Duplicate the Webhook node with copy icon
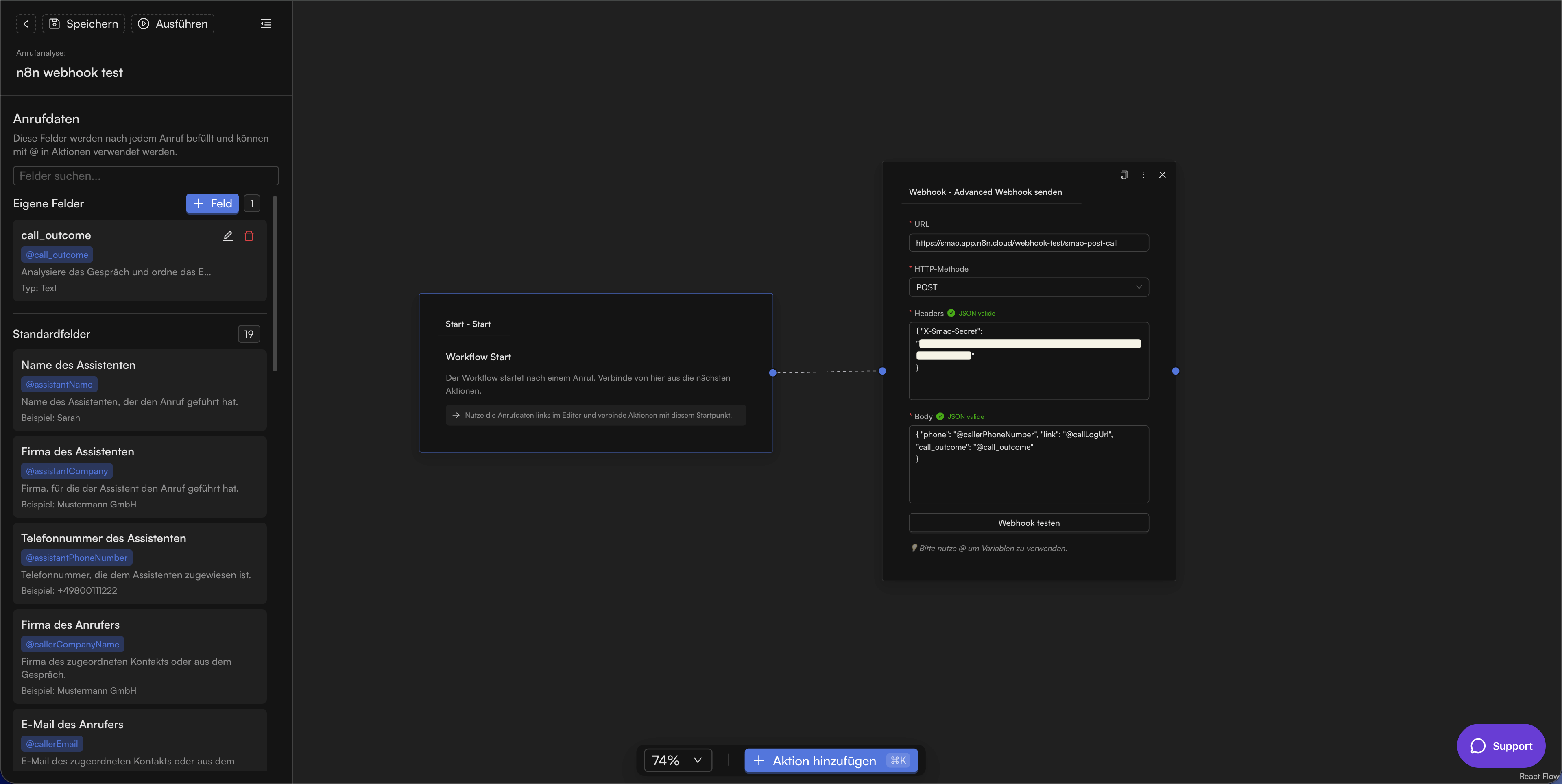Viewport: 1562px width, 784px height. click(1124, 174)
